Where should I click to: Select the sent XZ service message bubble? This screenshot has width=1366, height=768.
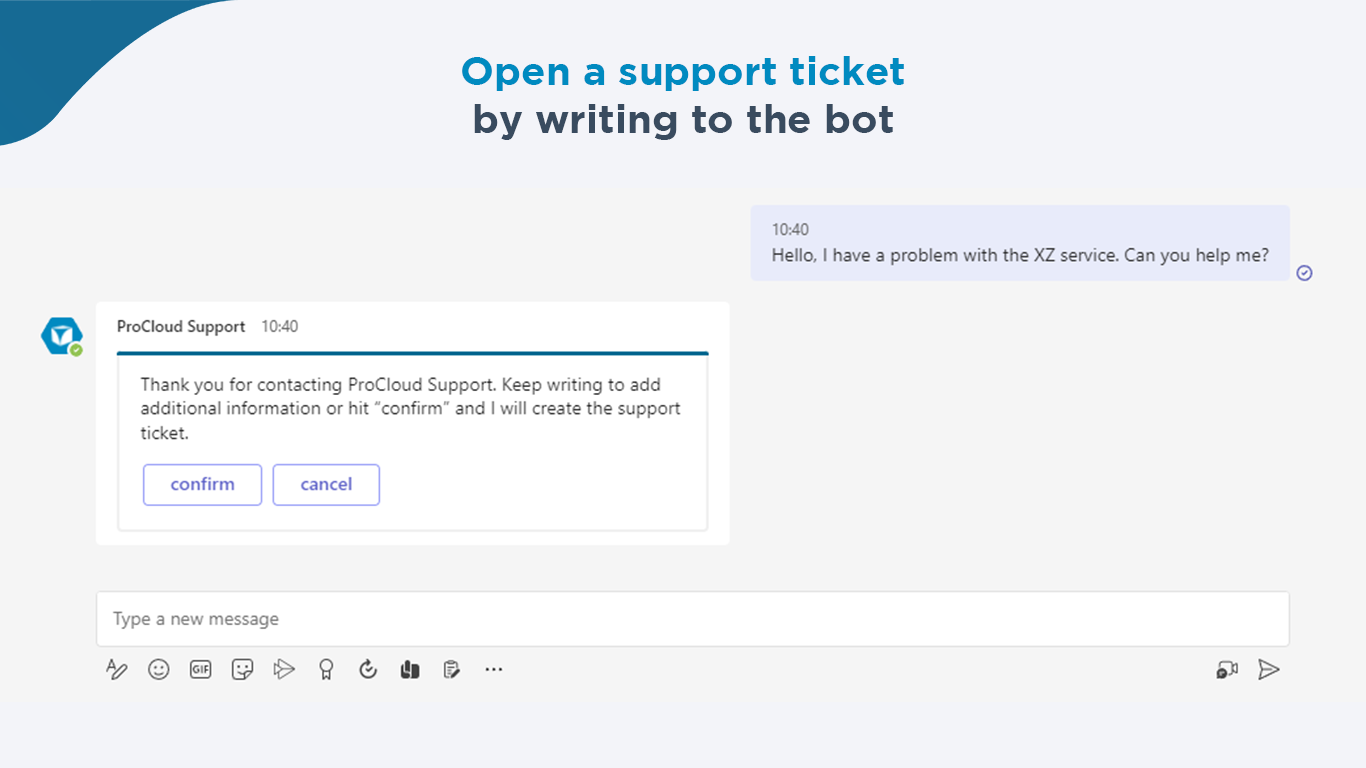(1020, 244)
